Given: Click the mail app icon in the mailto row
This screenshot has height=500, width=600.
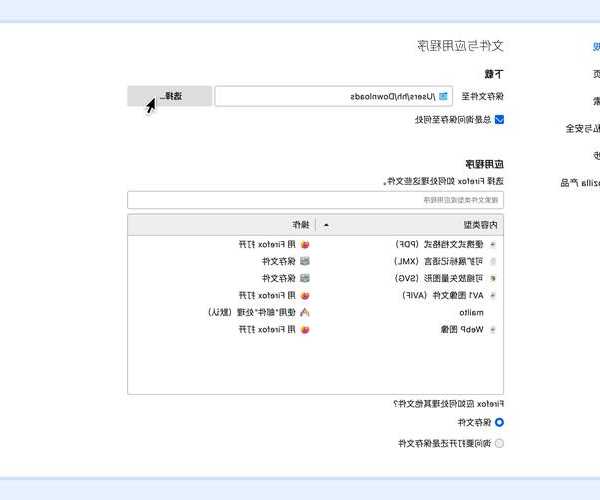Looking at the screenshot, I should [x=305, y=312].
